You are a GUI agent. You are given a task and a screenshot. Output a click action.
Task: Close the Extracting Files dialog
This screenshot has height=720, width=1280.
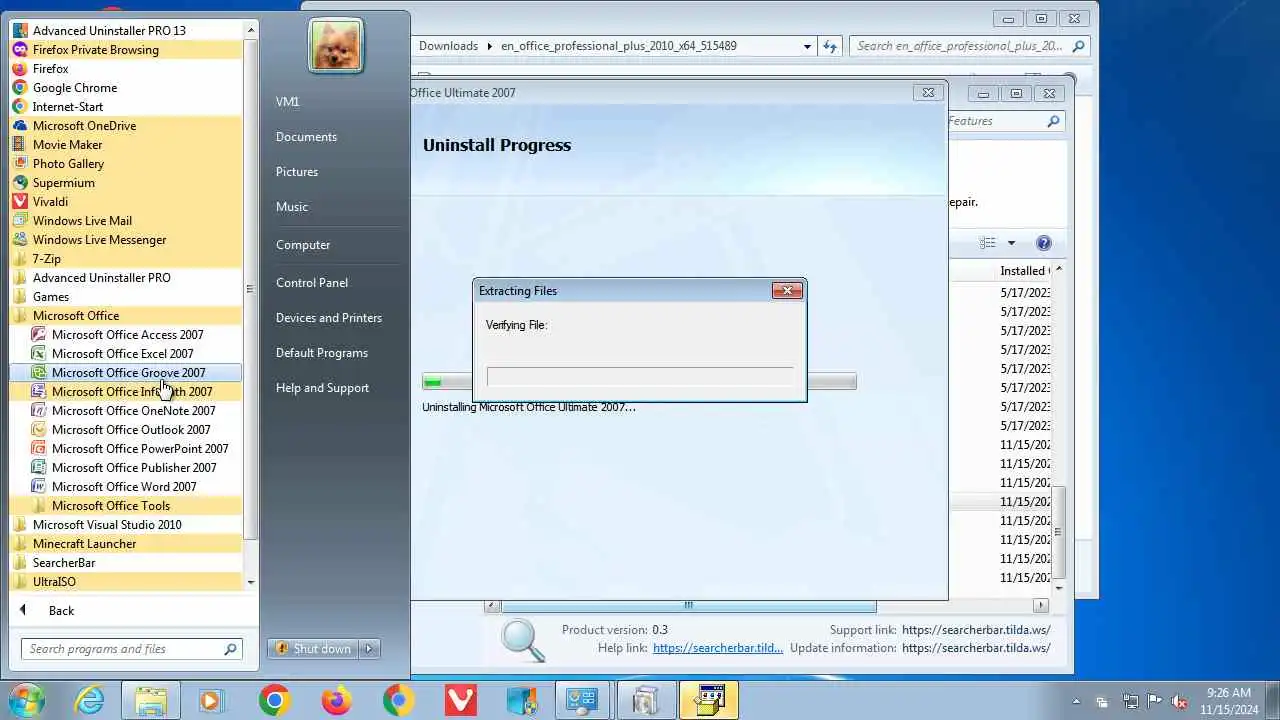click(x=787, y=290)
